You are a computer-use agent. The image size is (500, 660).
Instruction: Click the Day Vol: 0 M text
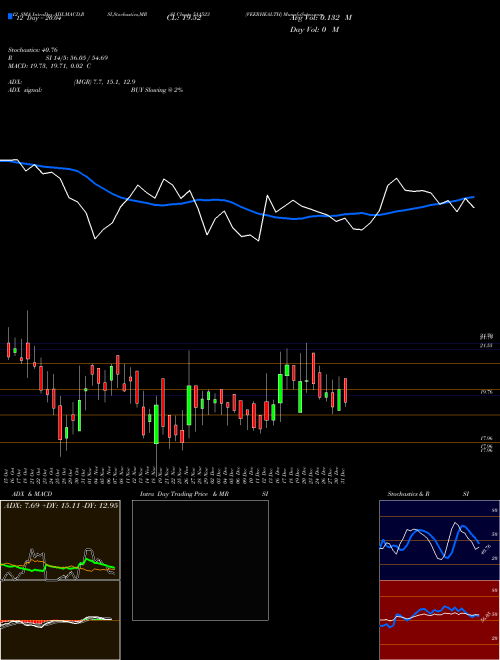(x=314, y=29)
